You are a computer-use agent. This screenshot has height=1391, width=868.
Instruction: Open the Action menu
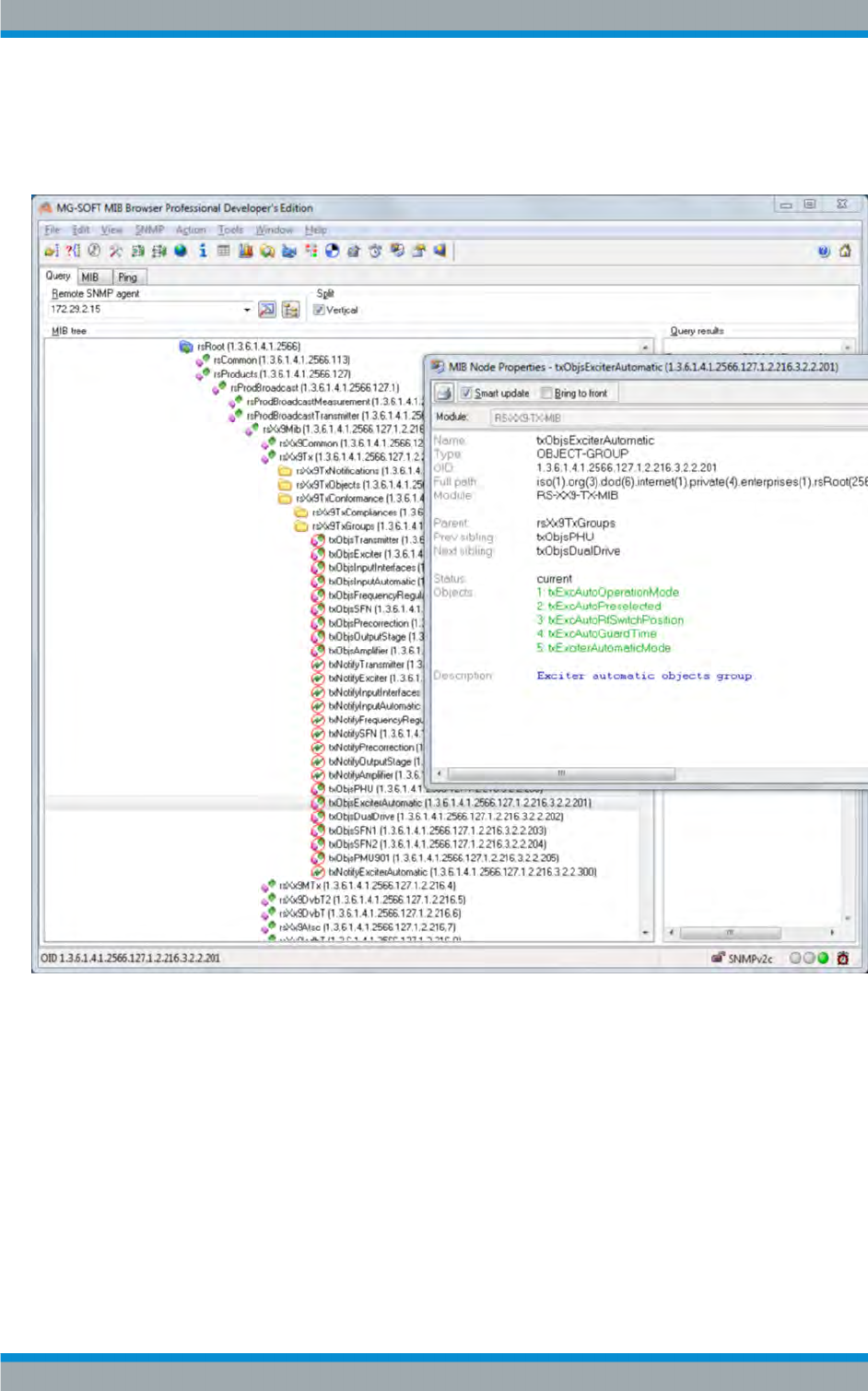[x=191, y=230]
